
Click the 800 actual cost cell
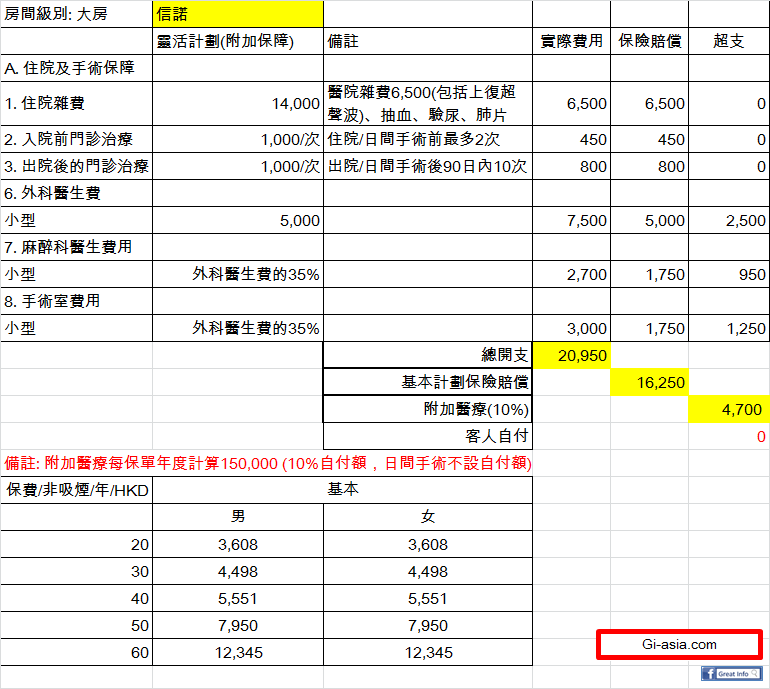point(571,166)
